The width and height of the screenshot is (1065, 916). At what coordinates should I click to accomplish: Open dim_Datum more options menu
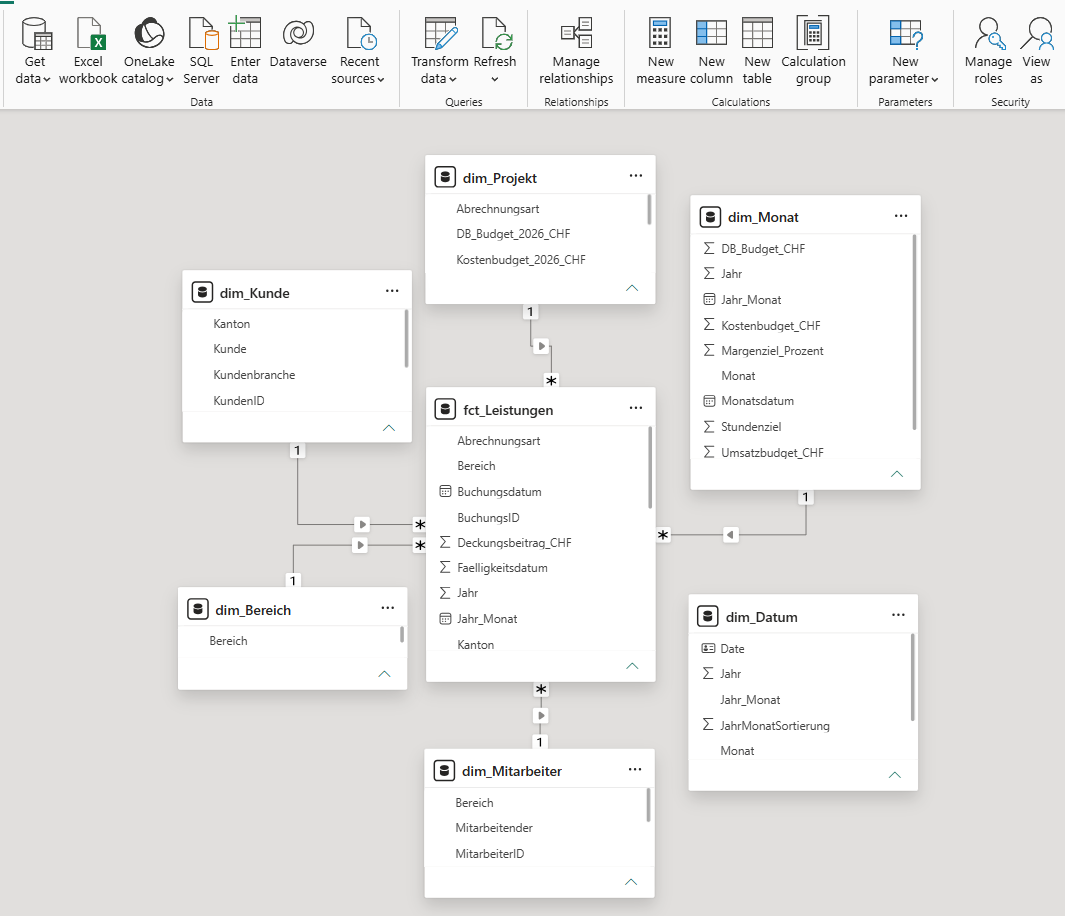click(898, 615)
